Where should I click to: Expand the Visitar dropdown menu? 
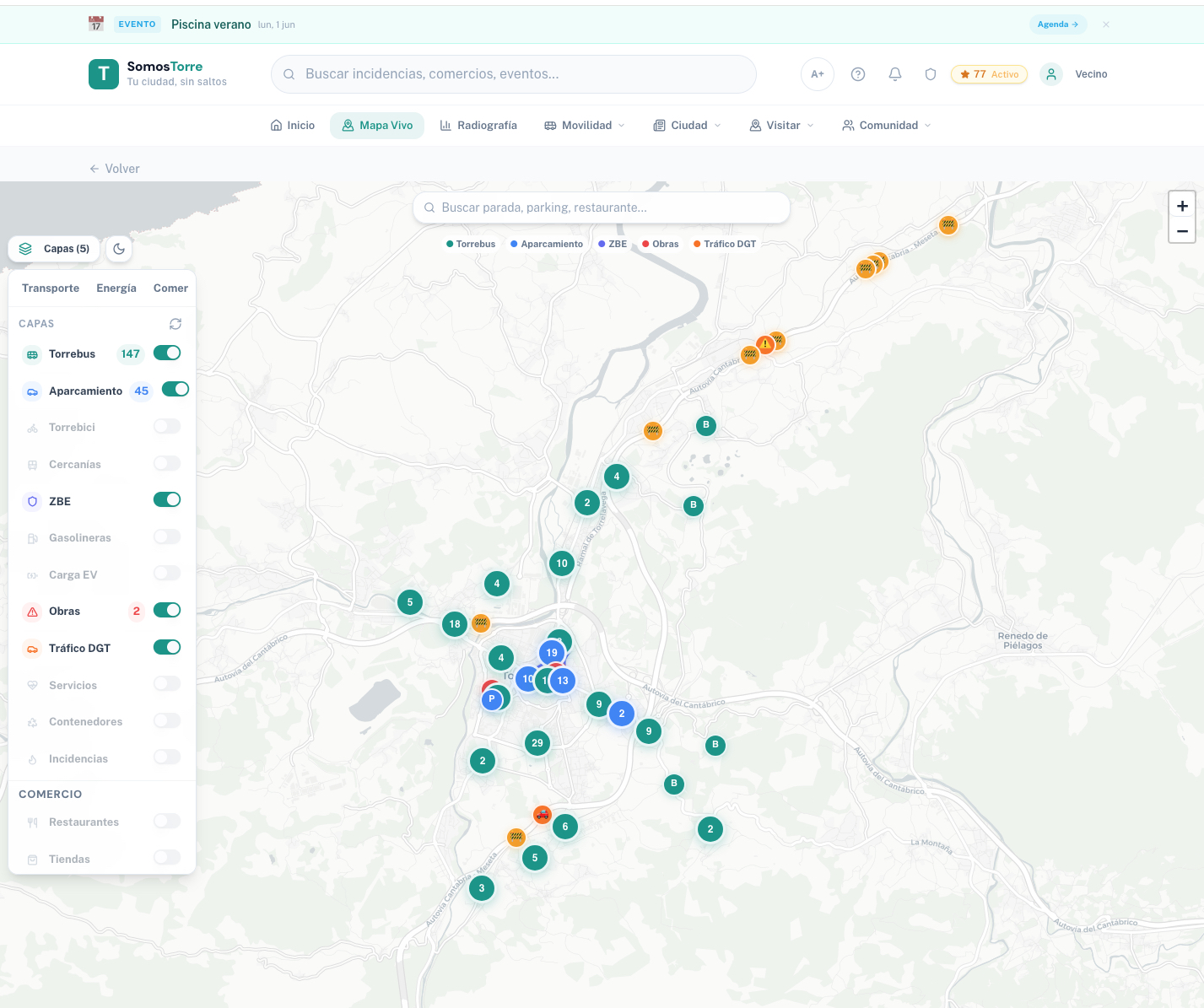(x=782, y=126)
